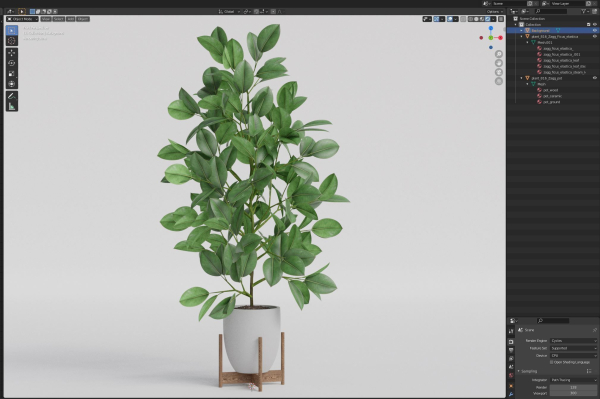The image size is (600, 399).
Task: Click the Render samples value field
Action: pos(573,388)
